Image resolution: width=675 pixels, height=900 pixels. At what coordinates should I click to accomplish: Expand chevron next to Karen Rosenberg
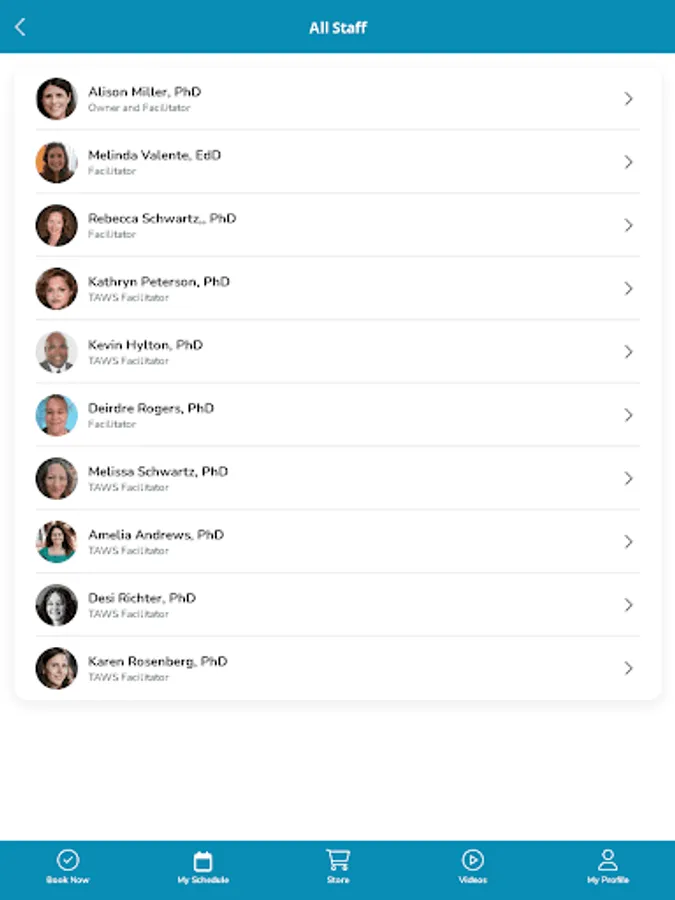tap(628, 668)
